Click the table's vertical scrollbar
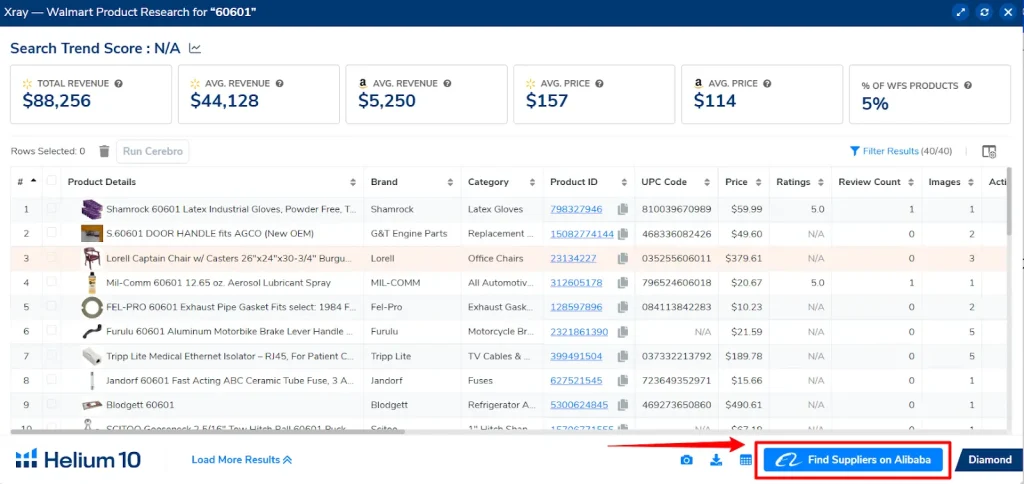The image size is (1024, 484). pyautogui.click(x=1011, y=202)
